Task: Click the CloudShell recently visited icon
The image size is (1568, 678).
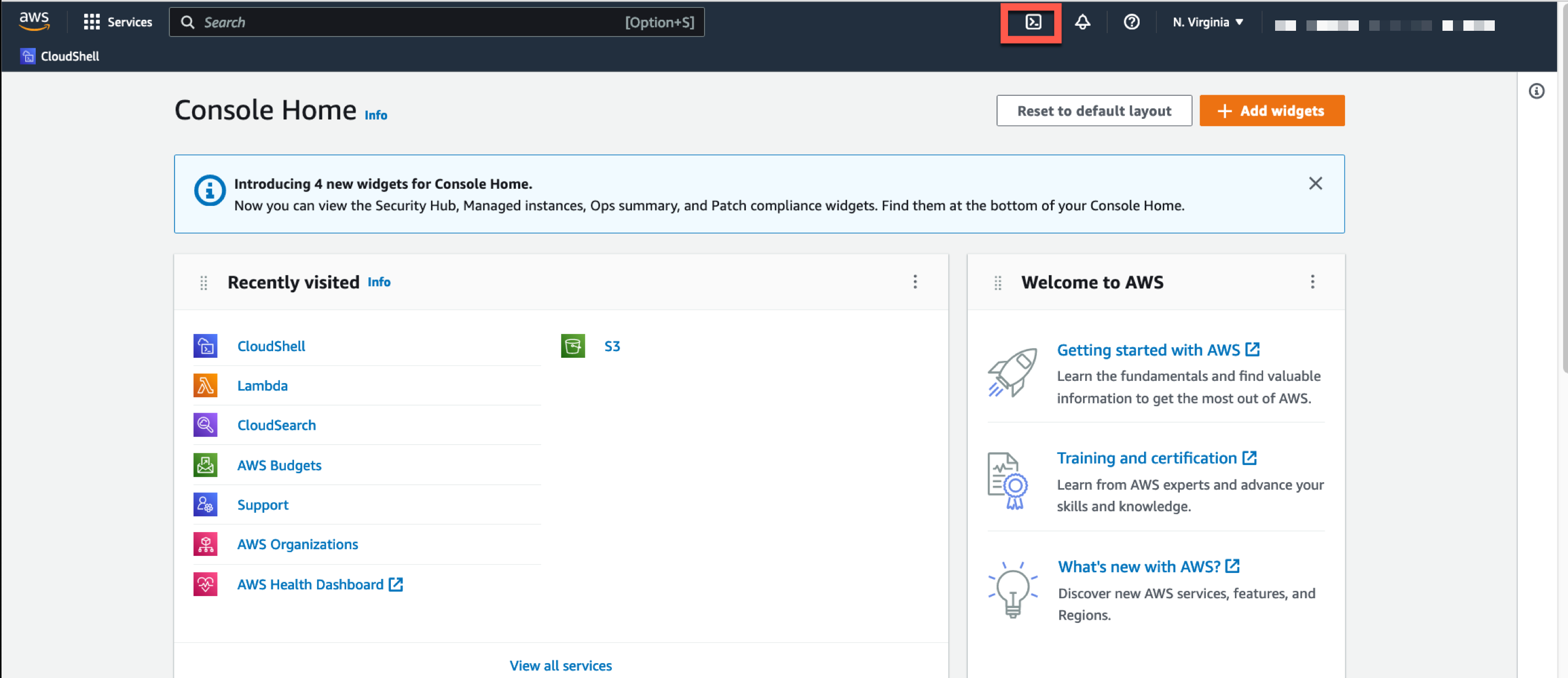Action: pos(204,345)
